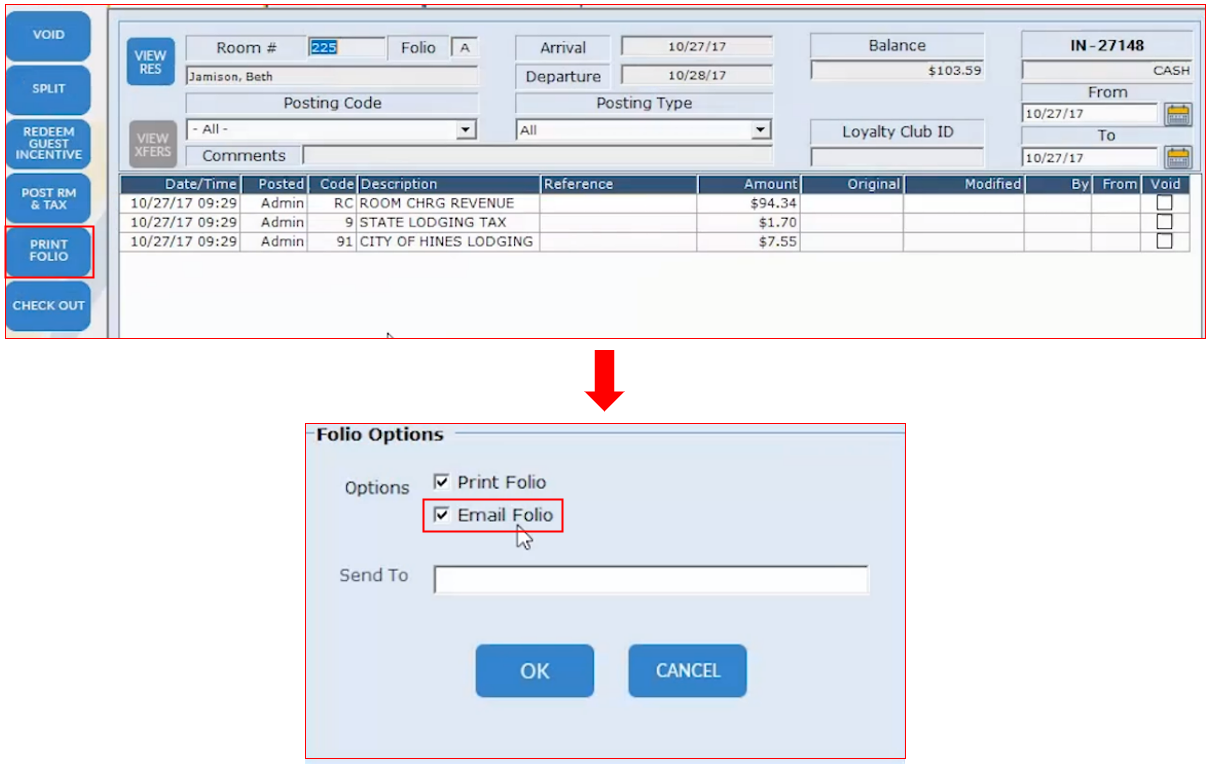This screenshot has height=764, width=1211.
Task: Confirm Folio Options with OK
Action: pos(534,671)
